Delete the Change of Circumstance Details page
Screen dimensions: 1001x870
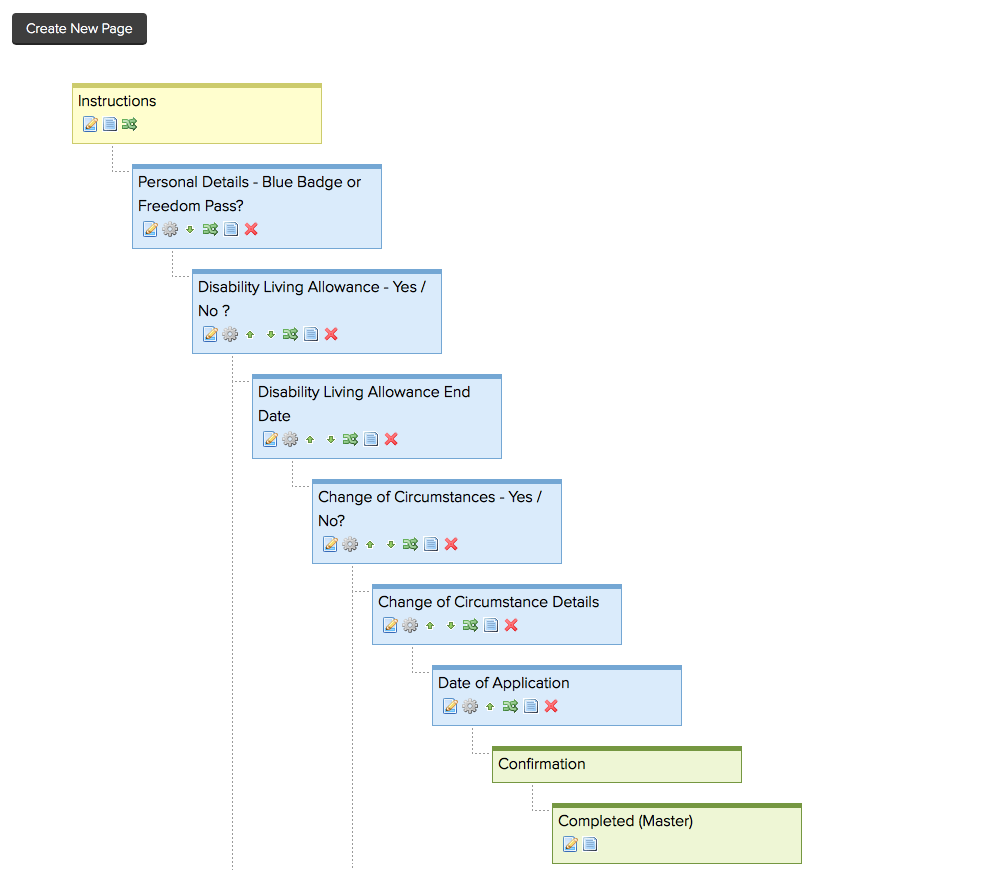511,625
